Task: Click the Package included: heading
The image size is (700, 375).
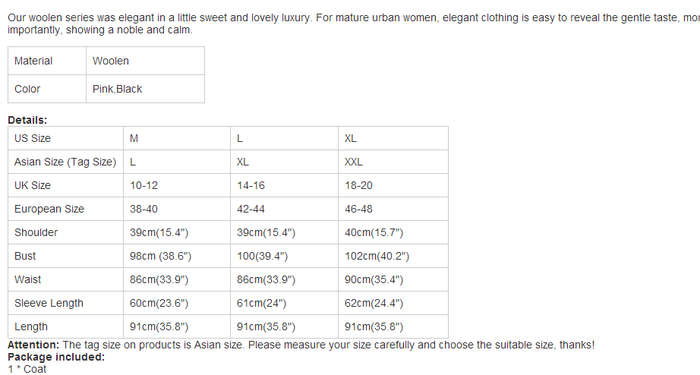Action: tap(56, 357)
